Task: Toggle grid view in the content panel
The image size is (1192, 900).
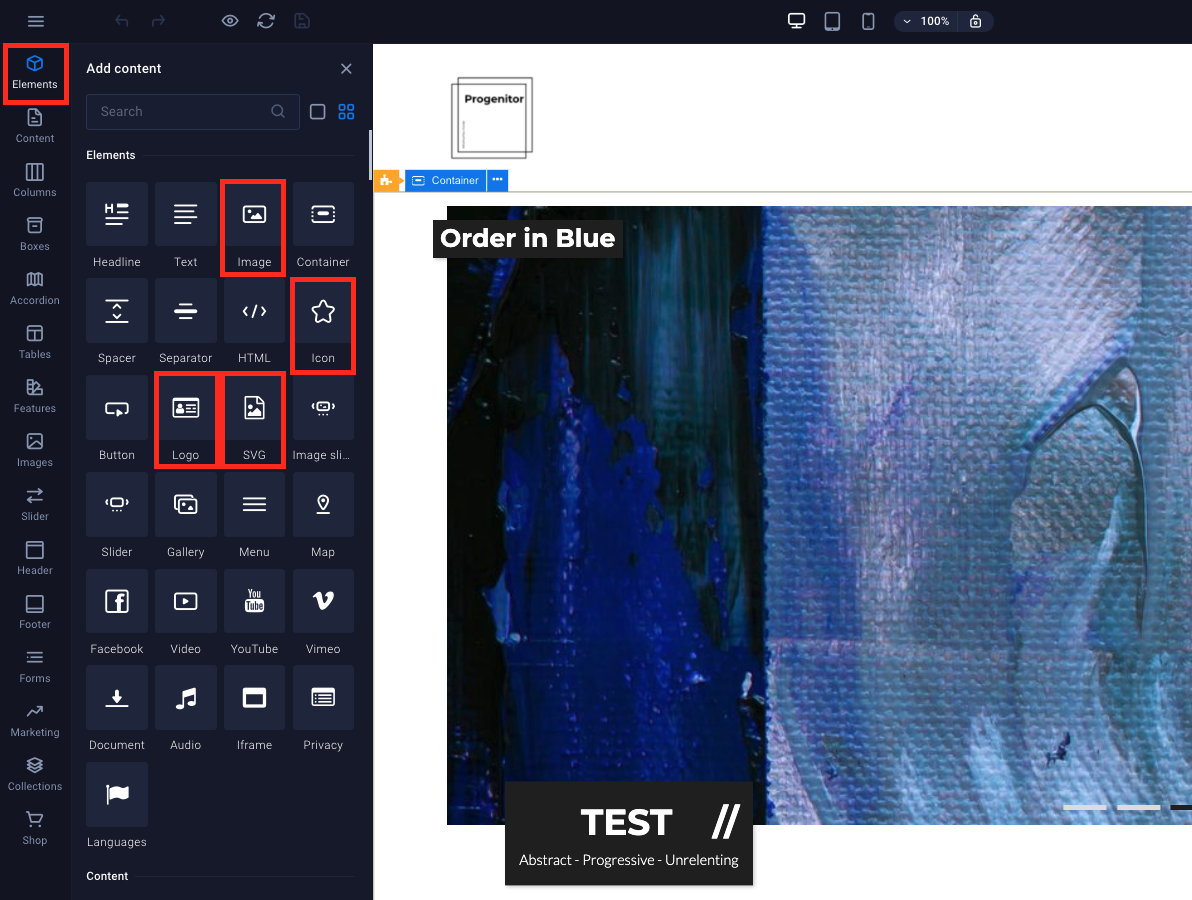Action: coord(346,111)
